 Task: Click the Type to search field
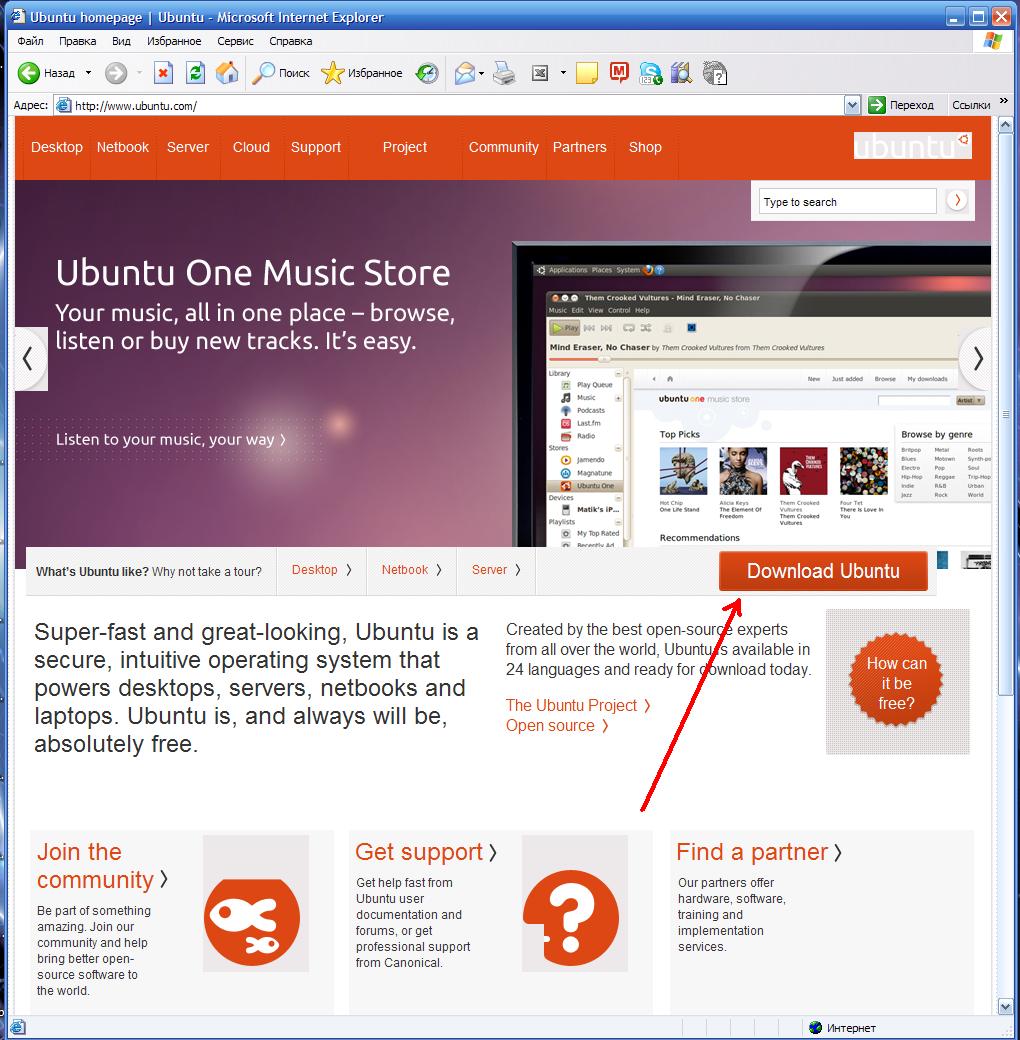point(848,202)
